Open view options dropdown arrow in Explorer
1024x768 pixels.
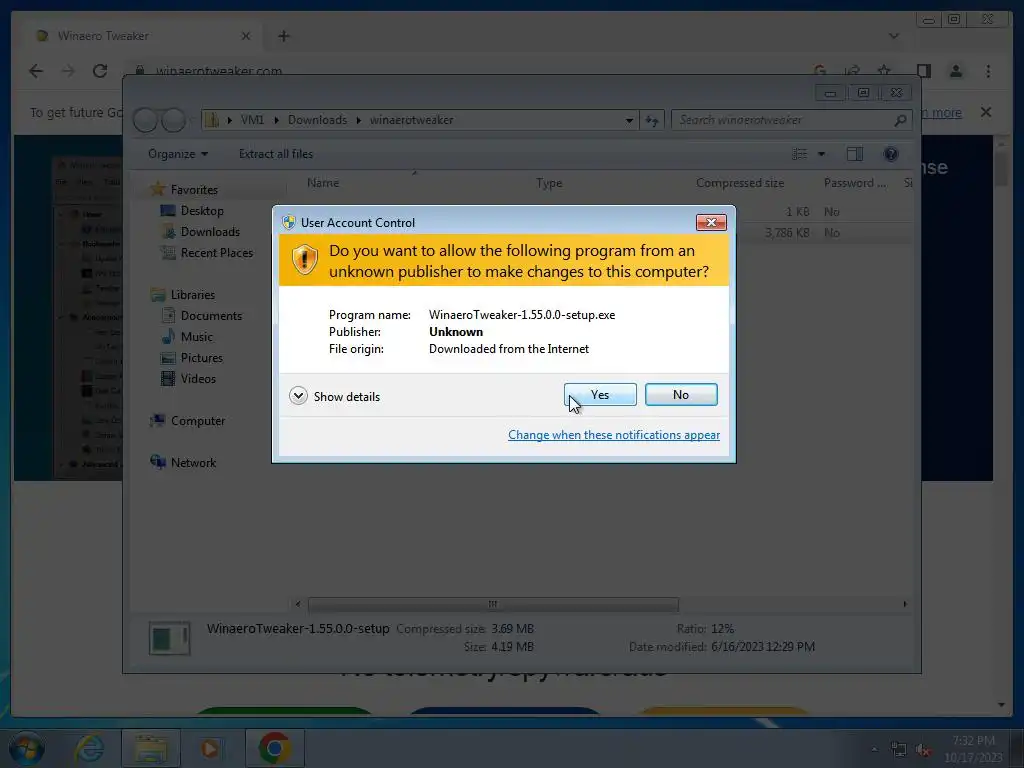(x=821, y=154)
